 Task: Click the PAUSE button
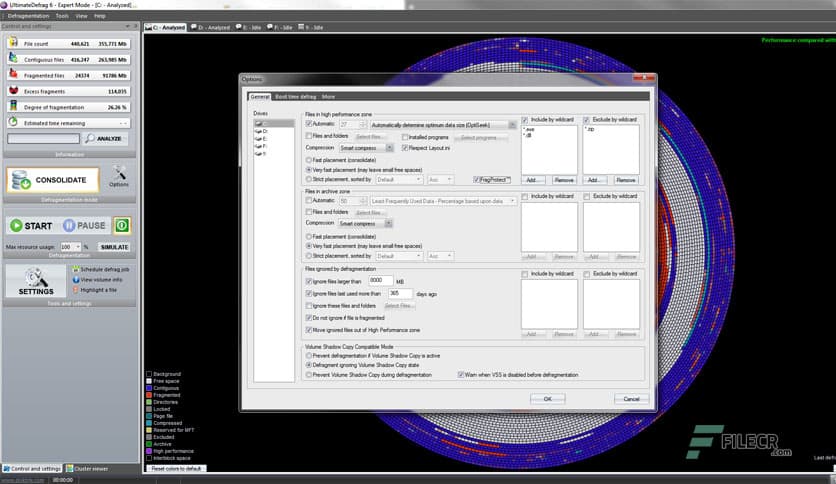pos(84,225)
